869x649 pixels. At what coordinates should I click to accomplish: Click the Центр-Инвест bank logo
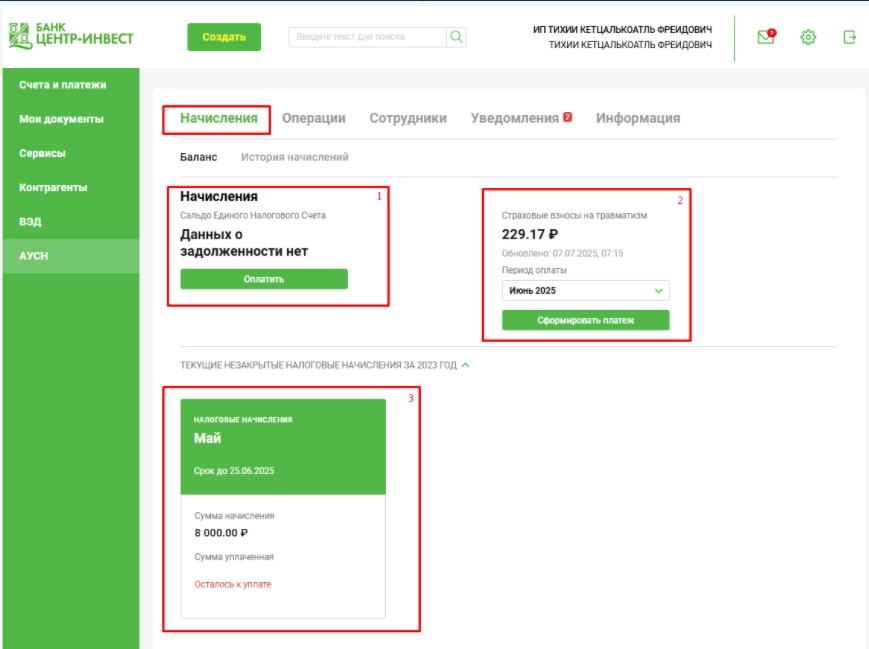pyautogui.click(x=70, y=35)
